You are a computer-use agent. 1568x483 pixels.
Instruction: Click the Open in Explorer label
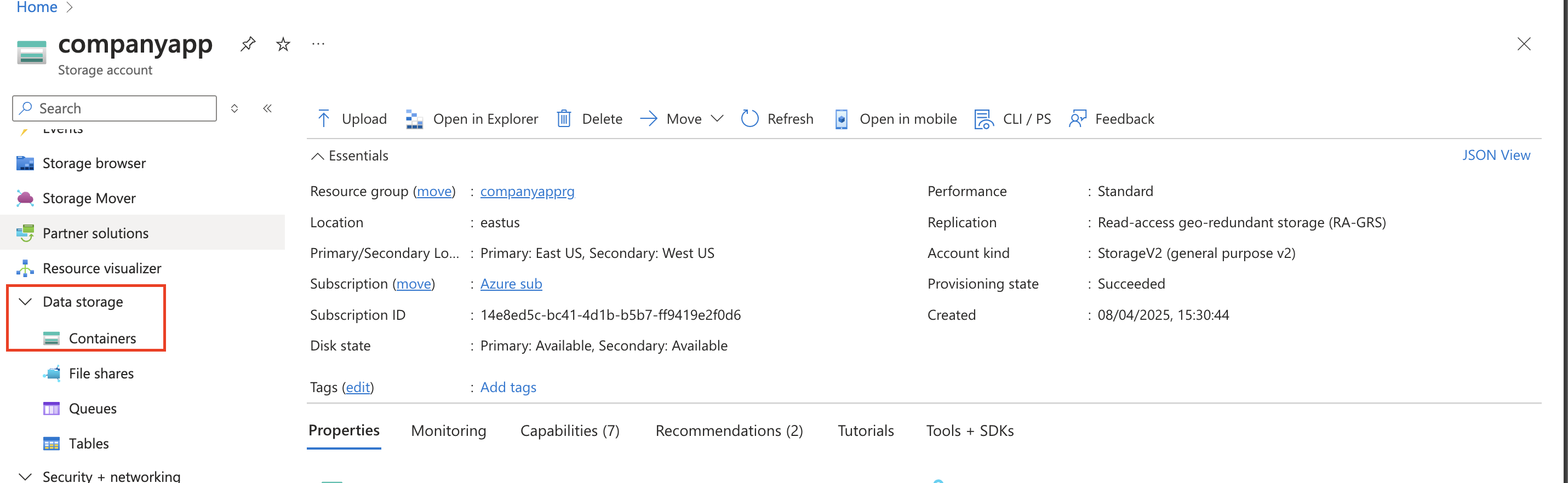pyautogui.click(x=485, y=119)
